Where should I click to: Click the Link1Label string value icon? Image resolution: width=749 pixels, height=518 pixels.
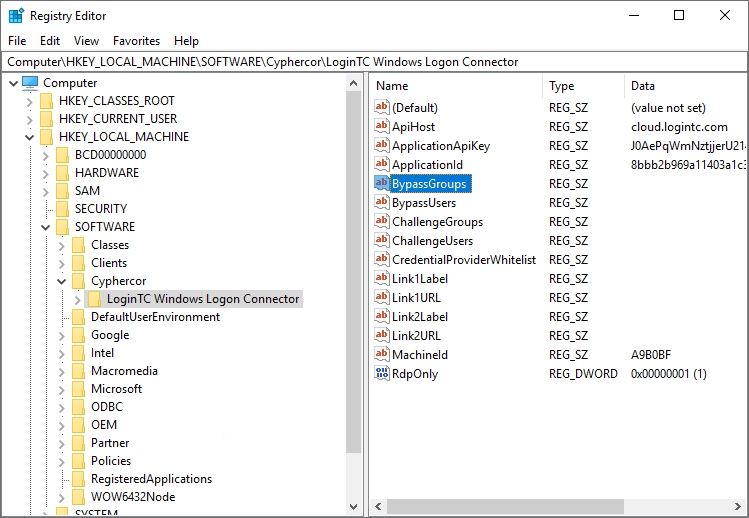[382, 278]
